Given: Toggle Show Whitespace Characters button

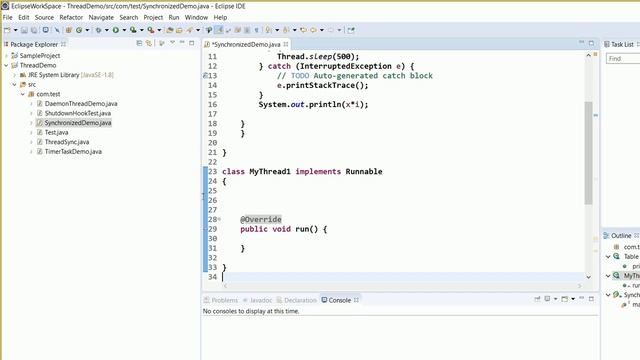Looking at the screenshot, I should click(256, 30).
